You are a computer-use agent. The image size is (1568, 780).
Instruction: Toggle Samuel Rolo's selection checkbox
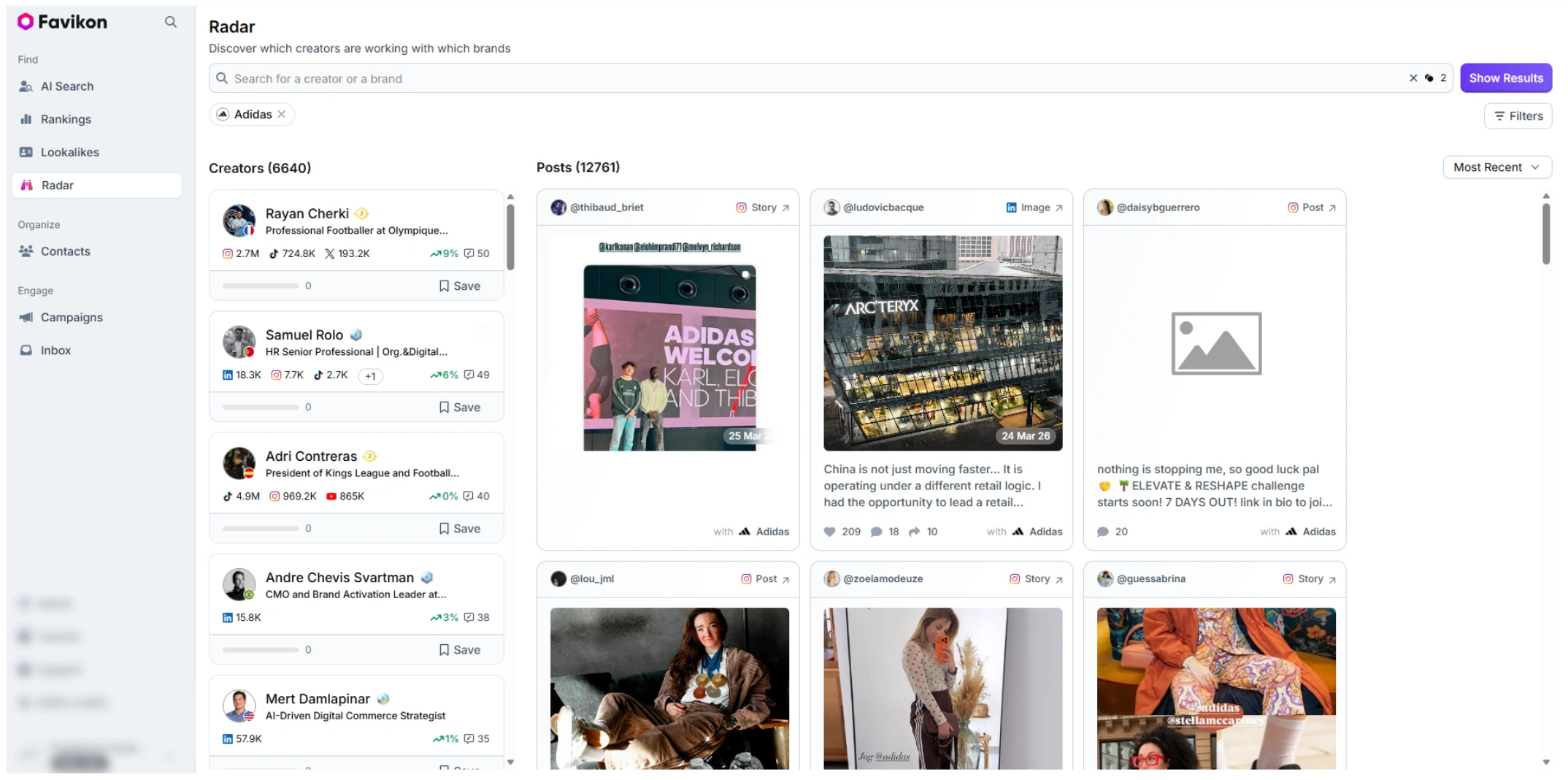(x=483, y=334)
